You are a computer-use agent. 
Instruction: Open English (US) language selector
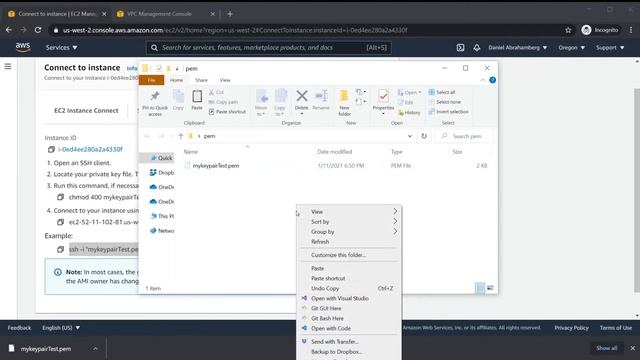pos(61,328)
